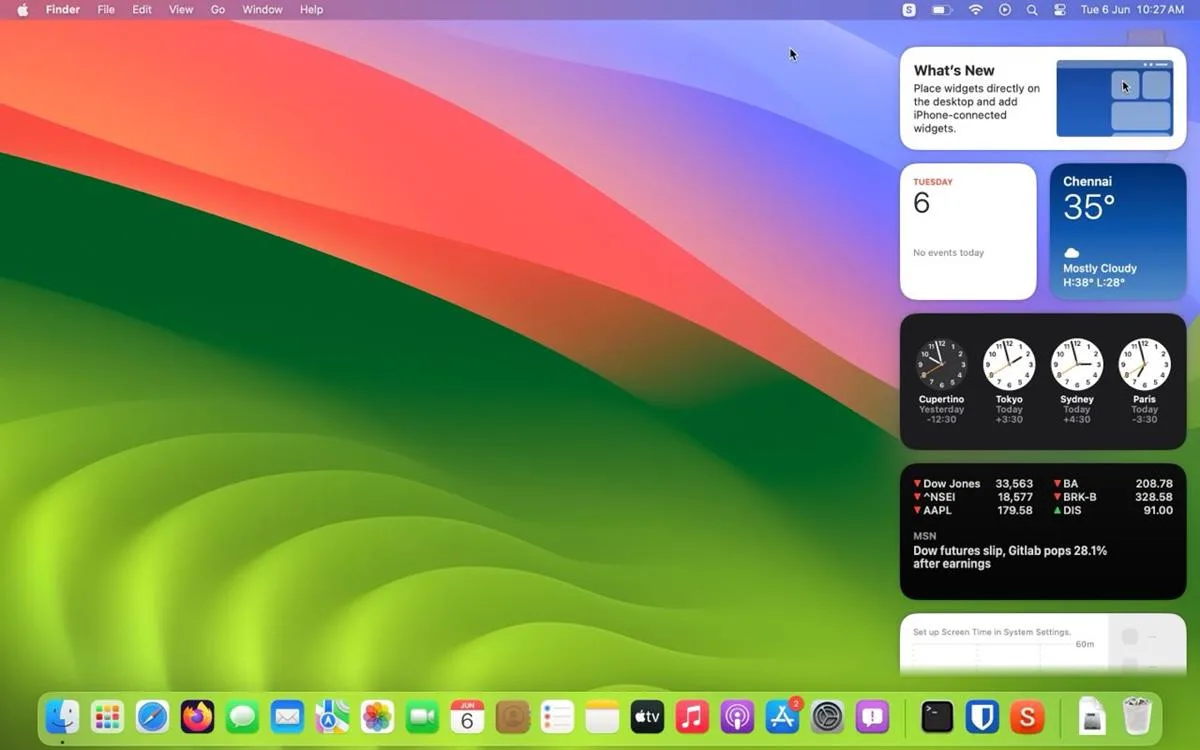This screenshot has width=1200, height=750.
Task: Open Reminders from the dock
Action: click(557, 717)
